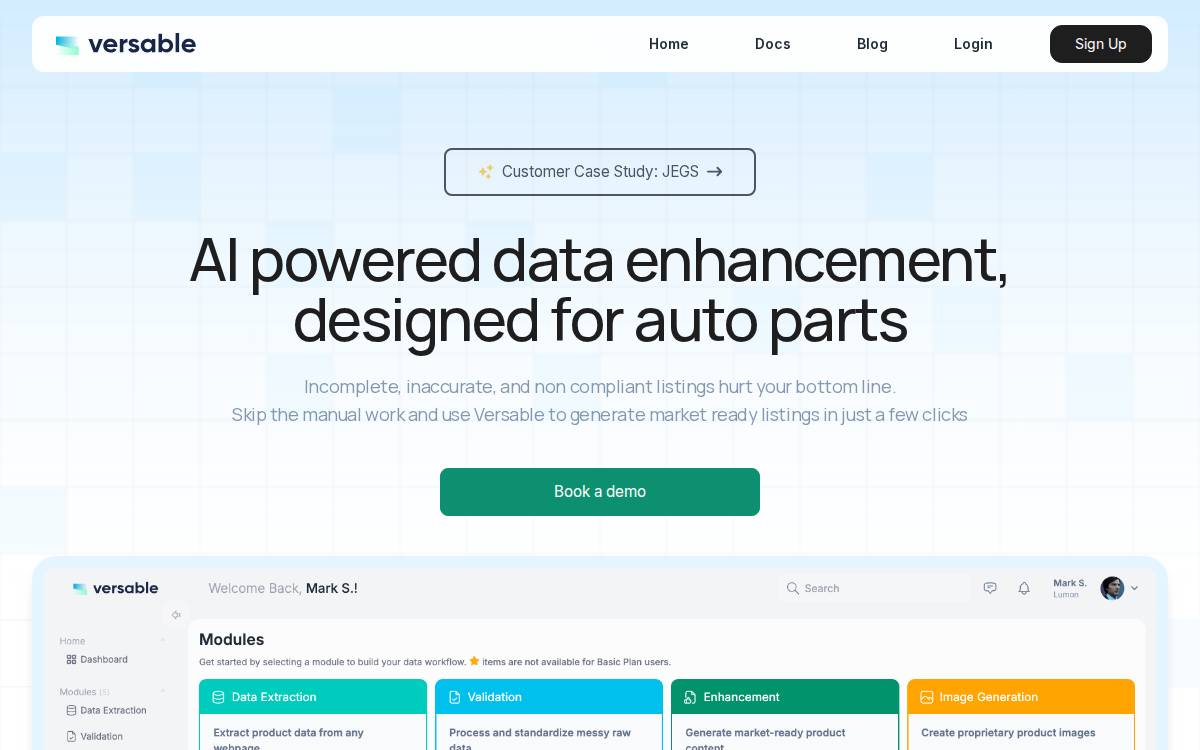Open the Customer Case Study: JEGS banner
1200x750 pixels.
[x=600, y=172]
